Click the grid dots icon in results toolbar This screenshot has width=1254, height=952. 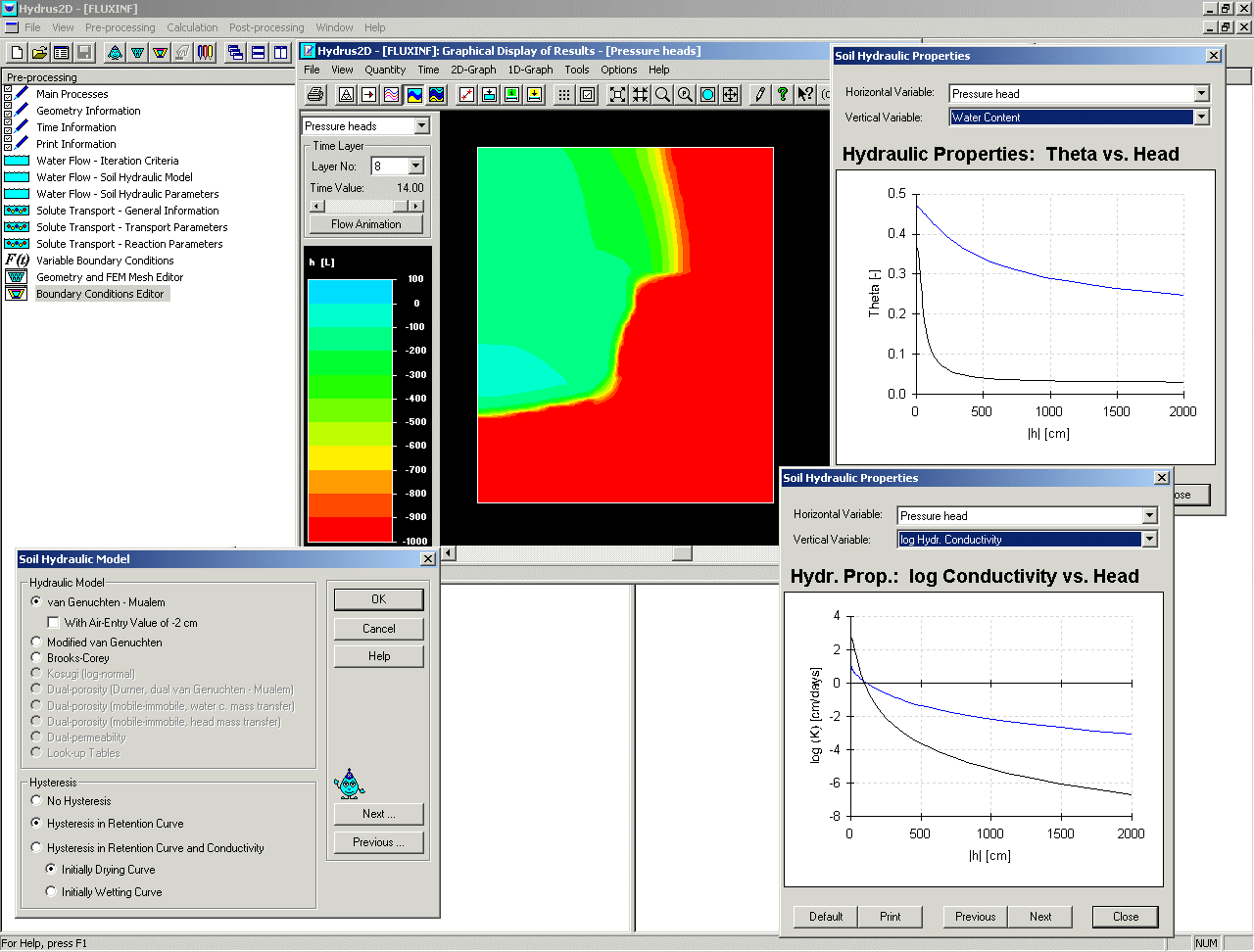[564, 94]
